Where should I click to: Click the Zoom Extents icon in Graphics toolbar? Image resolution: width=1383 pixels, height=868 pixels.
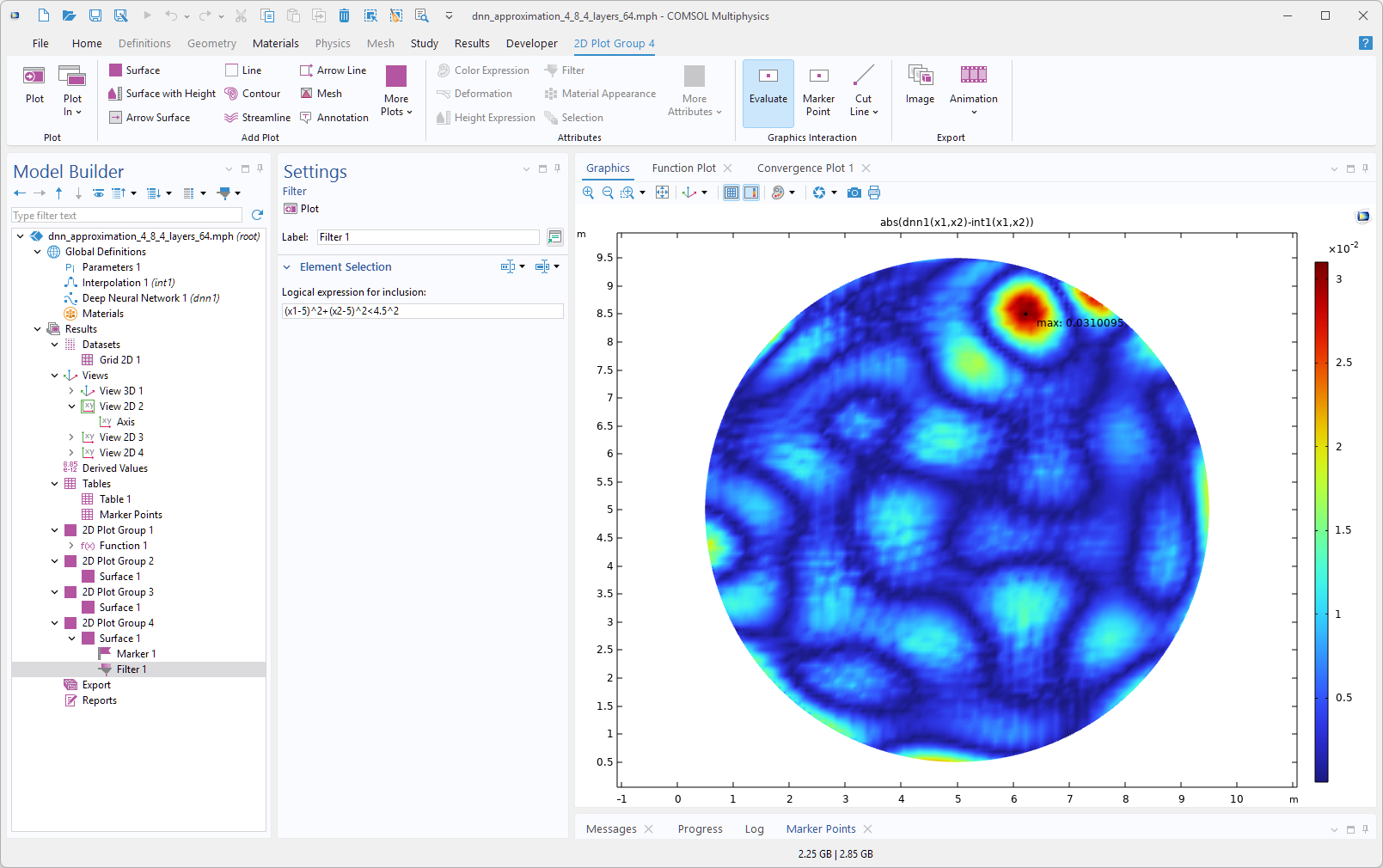tap(662, 193)
